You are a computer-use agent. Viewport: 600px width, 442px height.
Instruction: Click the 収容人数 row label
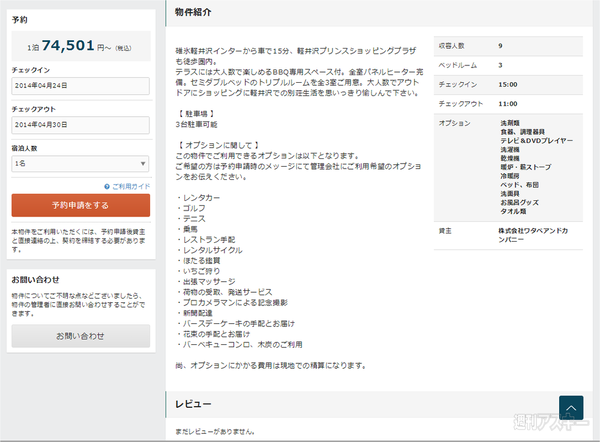pyautogui.click(x=452, y=46)
